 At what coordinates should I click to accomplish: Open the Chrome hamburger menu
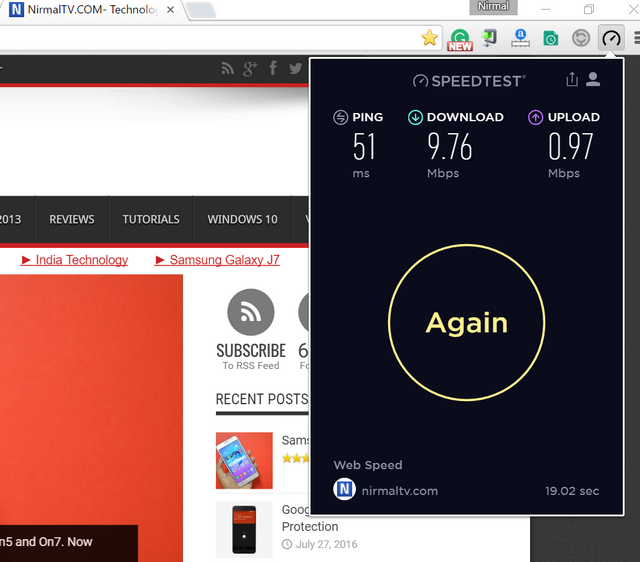tap(636, 38)
